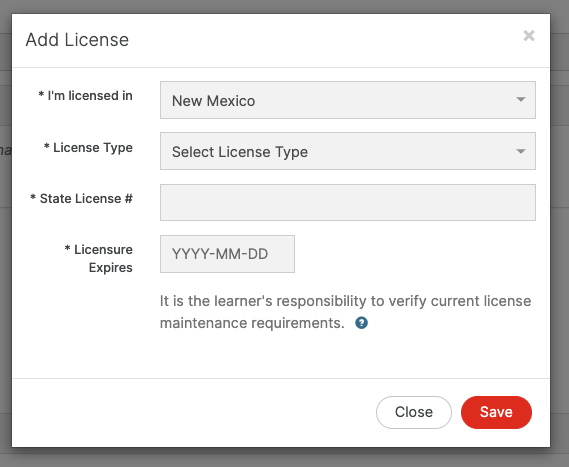Screen dimensions: 569x467
Task: Click the asterisk next to License Type
Action: click(46, 146)
